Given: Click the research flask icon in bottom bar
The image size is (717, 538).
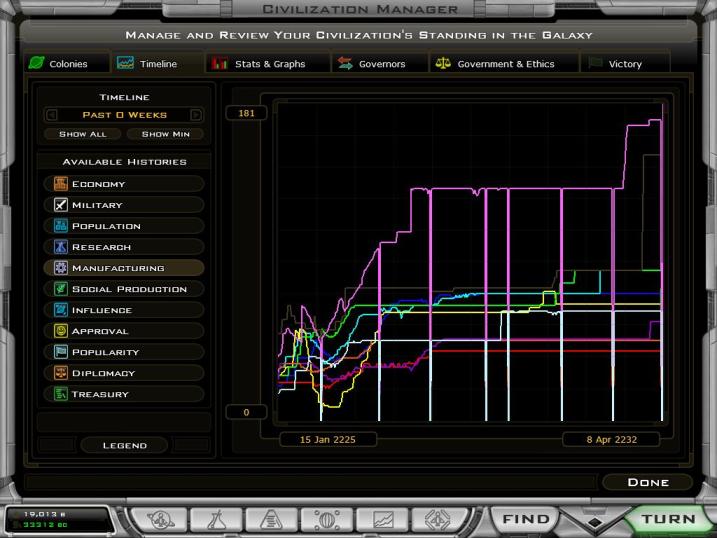Looking at the screenshot, I should [x=217, y=519].
